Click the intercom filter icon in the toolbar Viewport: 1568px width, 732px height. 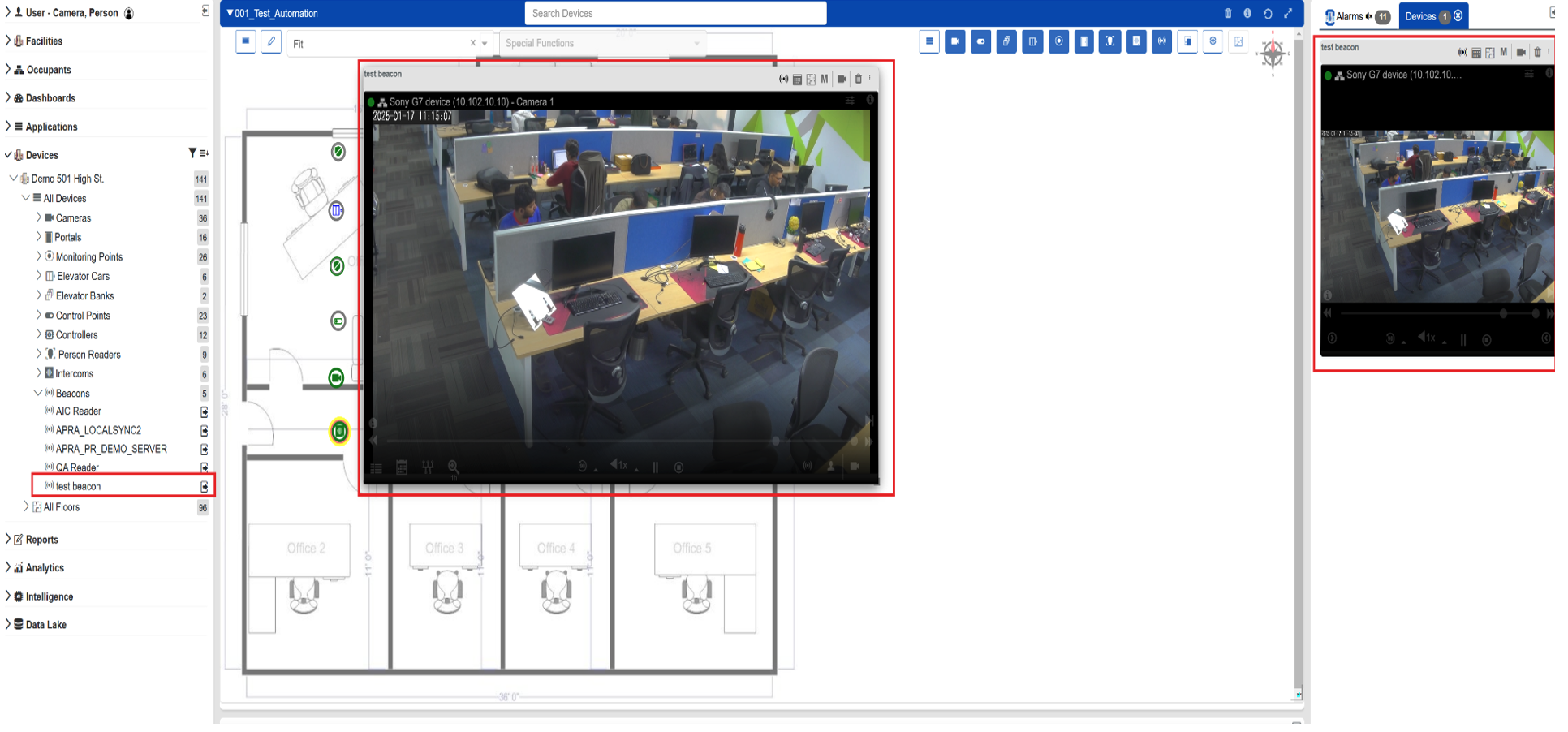[x=1135, y=42]
